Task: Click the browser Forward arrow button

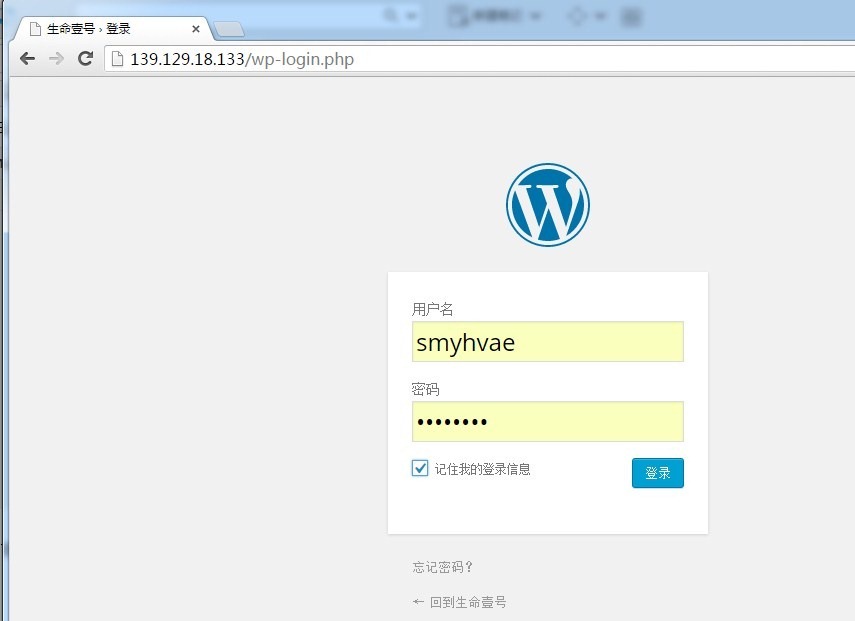Action: (x=56, y=59)
